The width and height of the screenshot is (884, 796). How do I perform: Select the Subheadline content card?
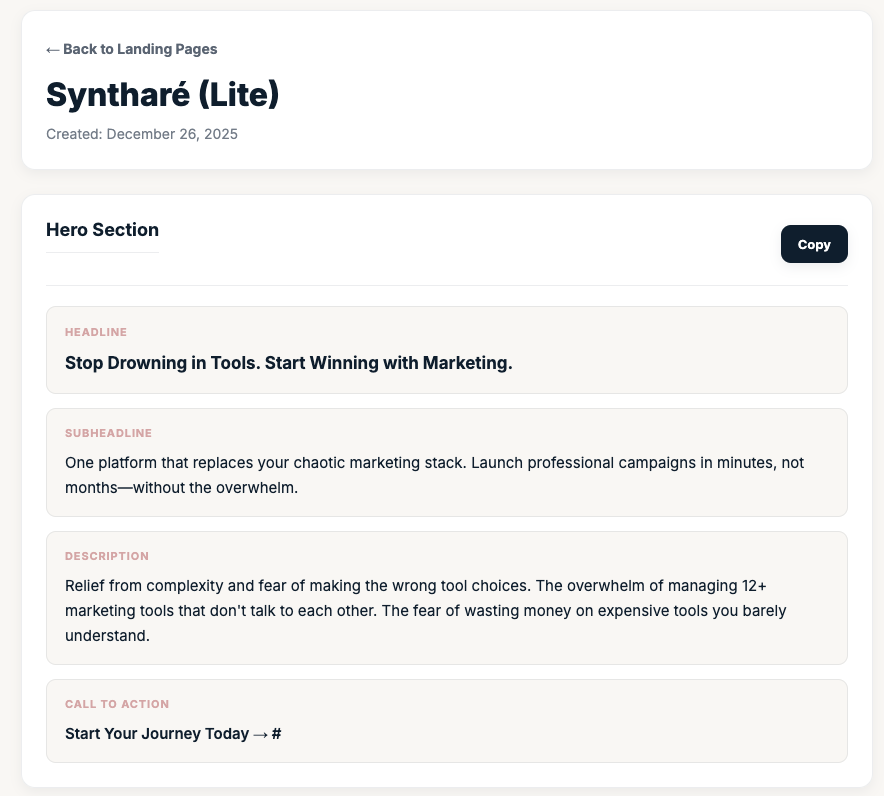(446, 462)
